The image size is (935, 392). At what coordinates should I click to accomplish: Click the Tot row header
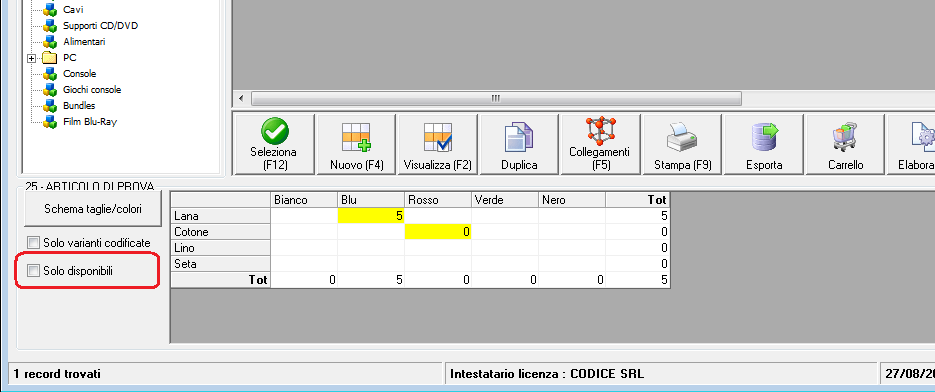(221, 279)
